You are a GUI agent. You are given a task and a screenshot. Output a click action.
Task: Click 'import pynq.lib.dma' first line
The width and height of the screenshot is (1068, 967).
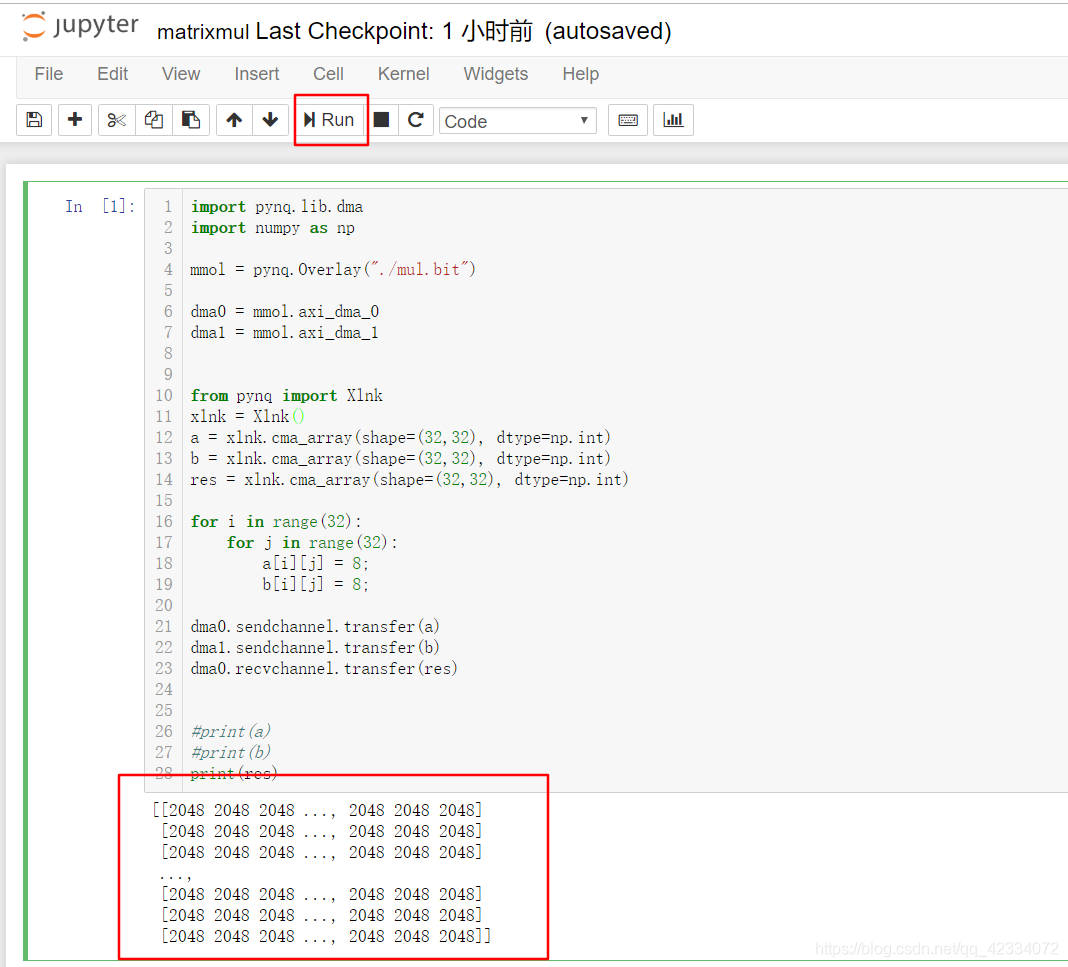pos(277,207)
